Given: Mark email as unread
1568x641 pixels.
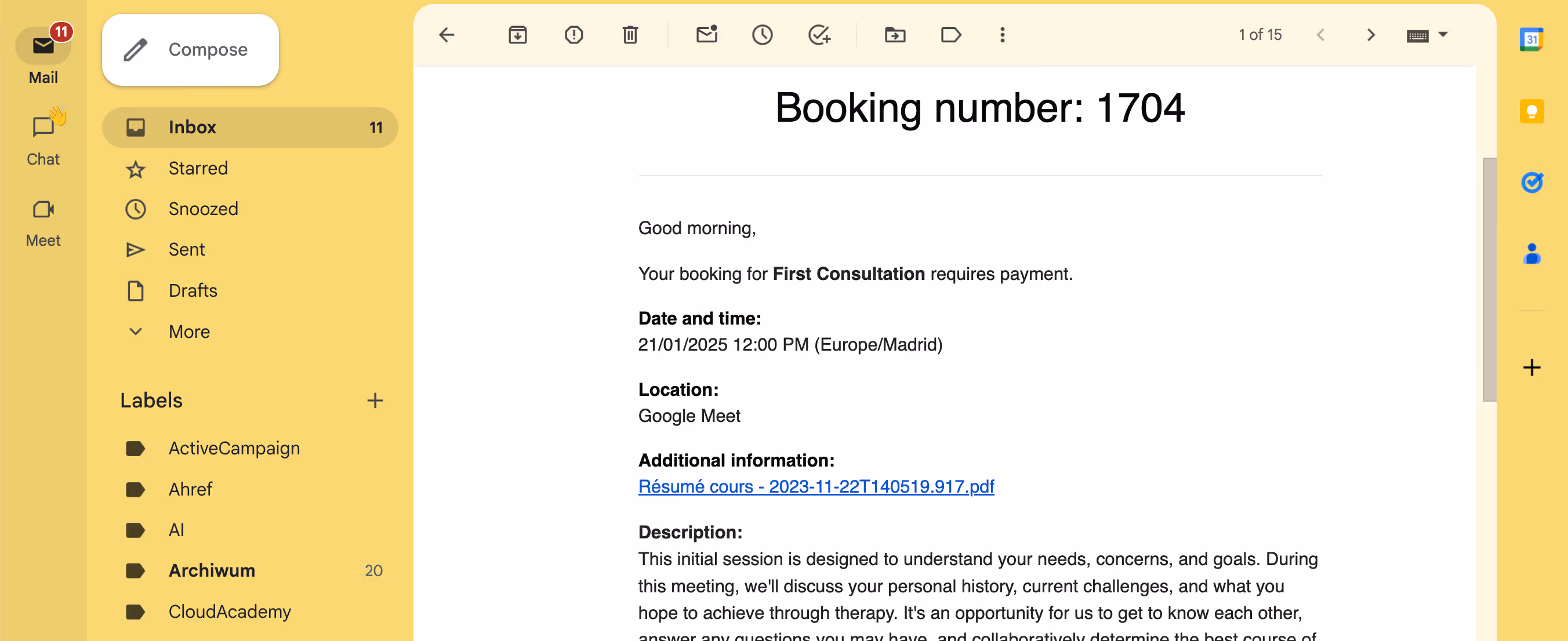Looking at the screenshot, I should [706, 35].
